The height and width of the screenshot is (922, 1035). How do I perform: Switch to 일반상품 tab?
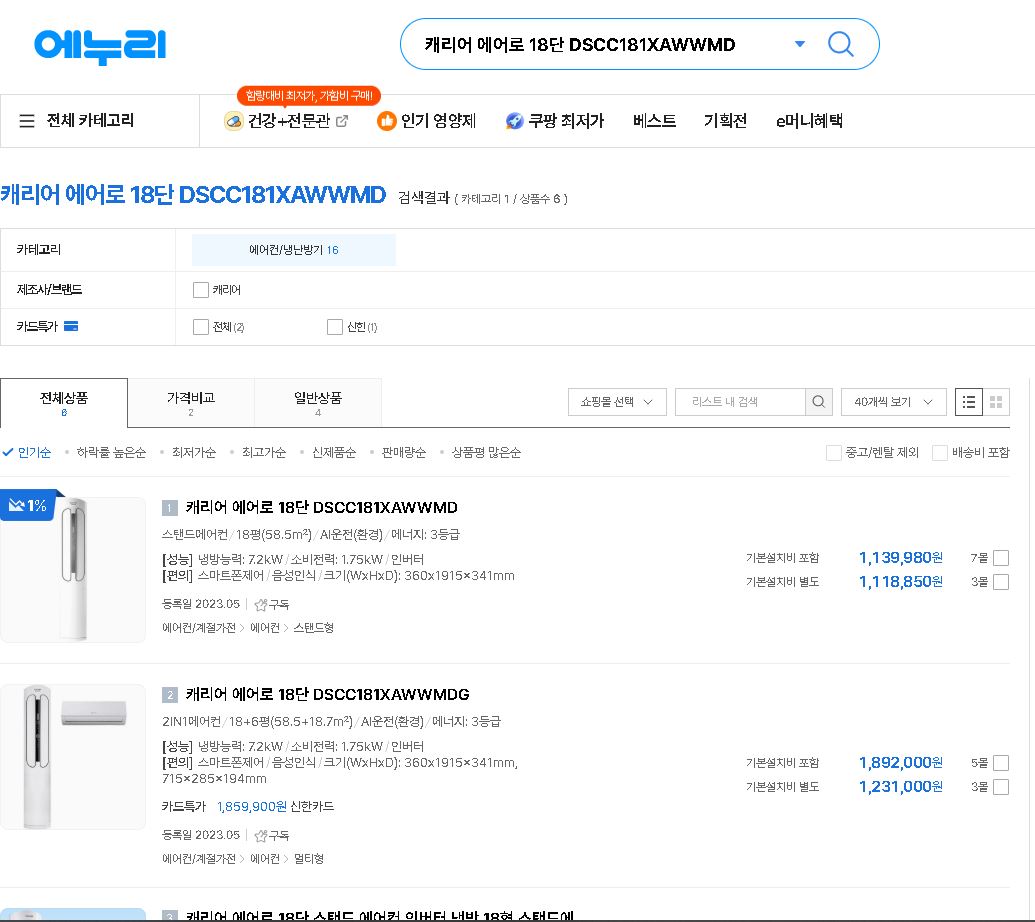(317, 403)
